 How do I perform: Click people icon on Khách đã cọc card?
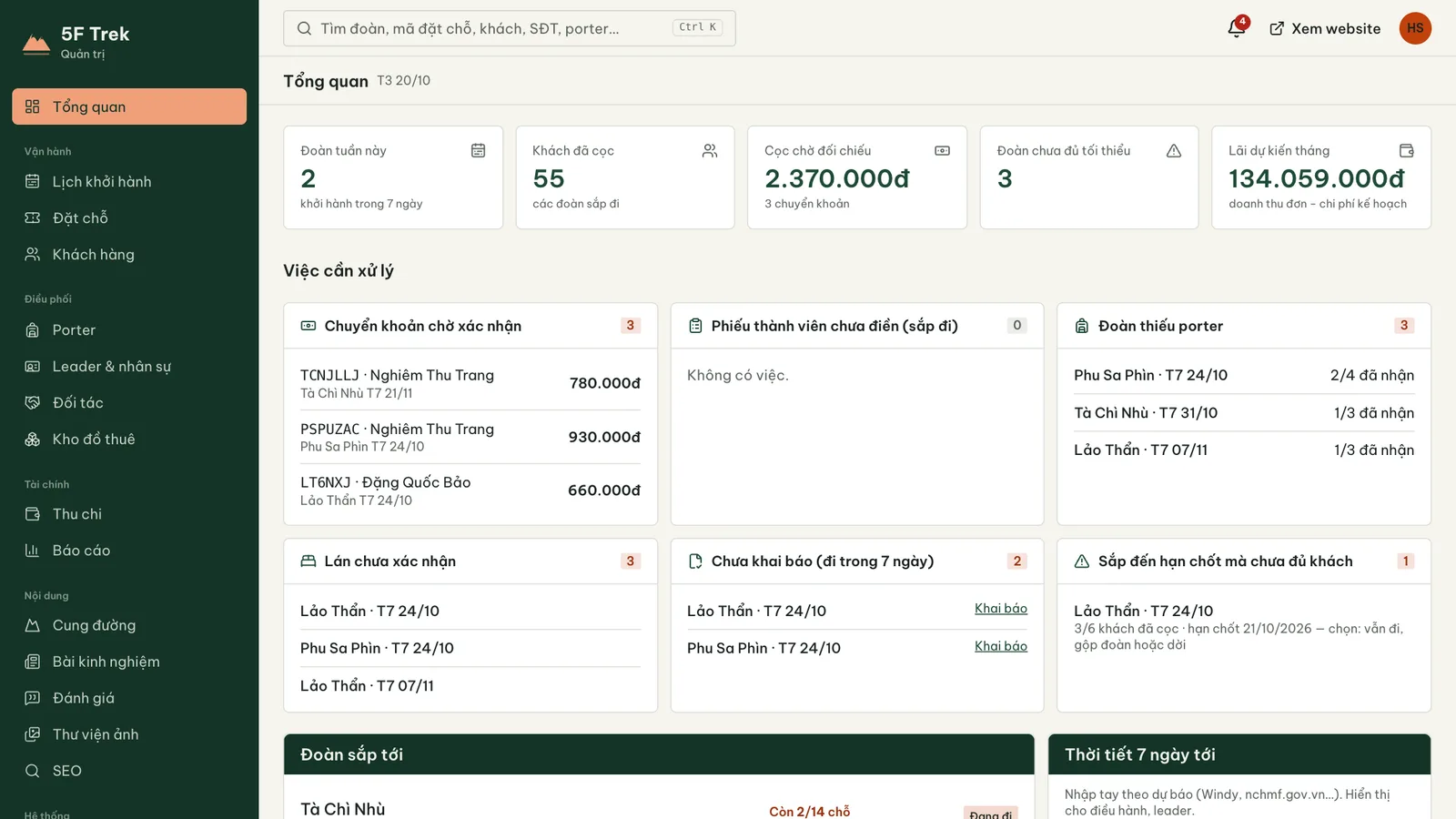click(x=710, y=150)
